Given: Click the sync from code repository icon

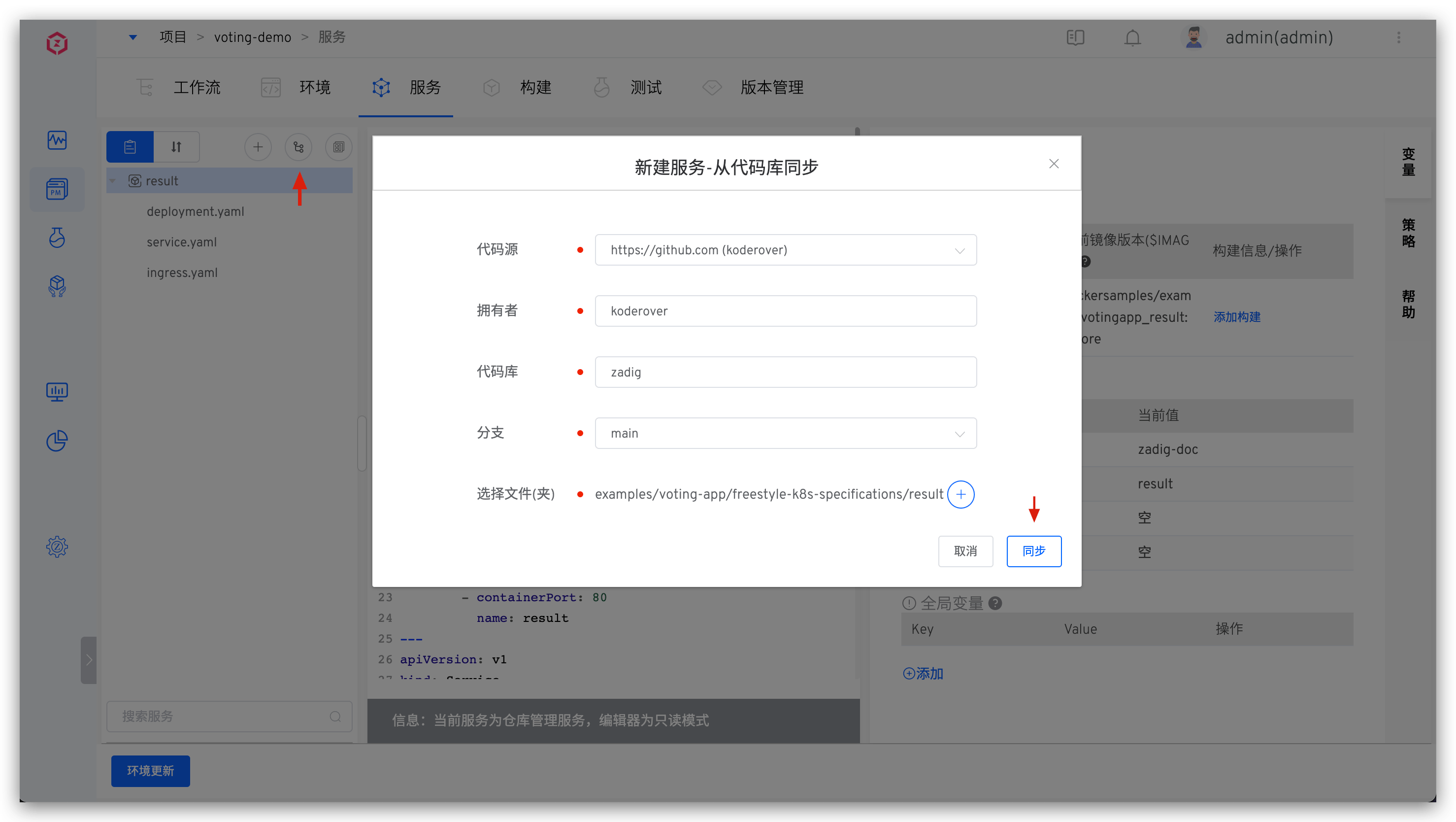Looking at the screenshot, I should coord(298,147).
